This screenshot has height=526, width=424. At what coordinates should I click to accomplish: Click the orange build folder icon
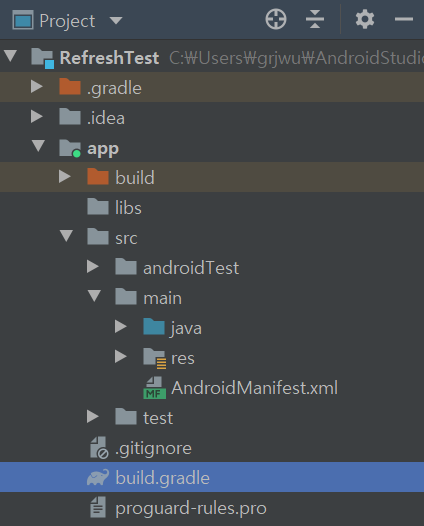click(98, 176)
